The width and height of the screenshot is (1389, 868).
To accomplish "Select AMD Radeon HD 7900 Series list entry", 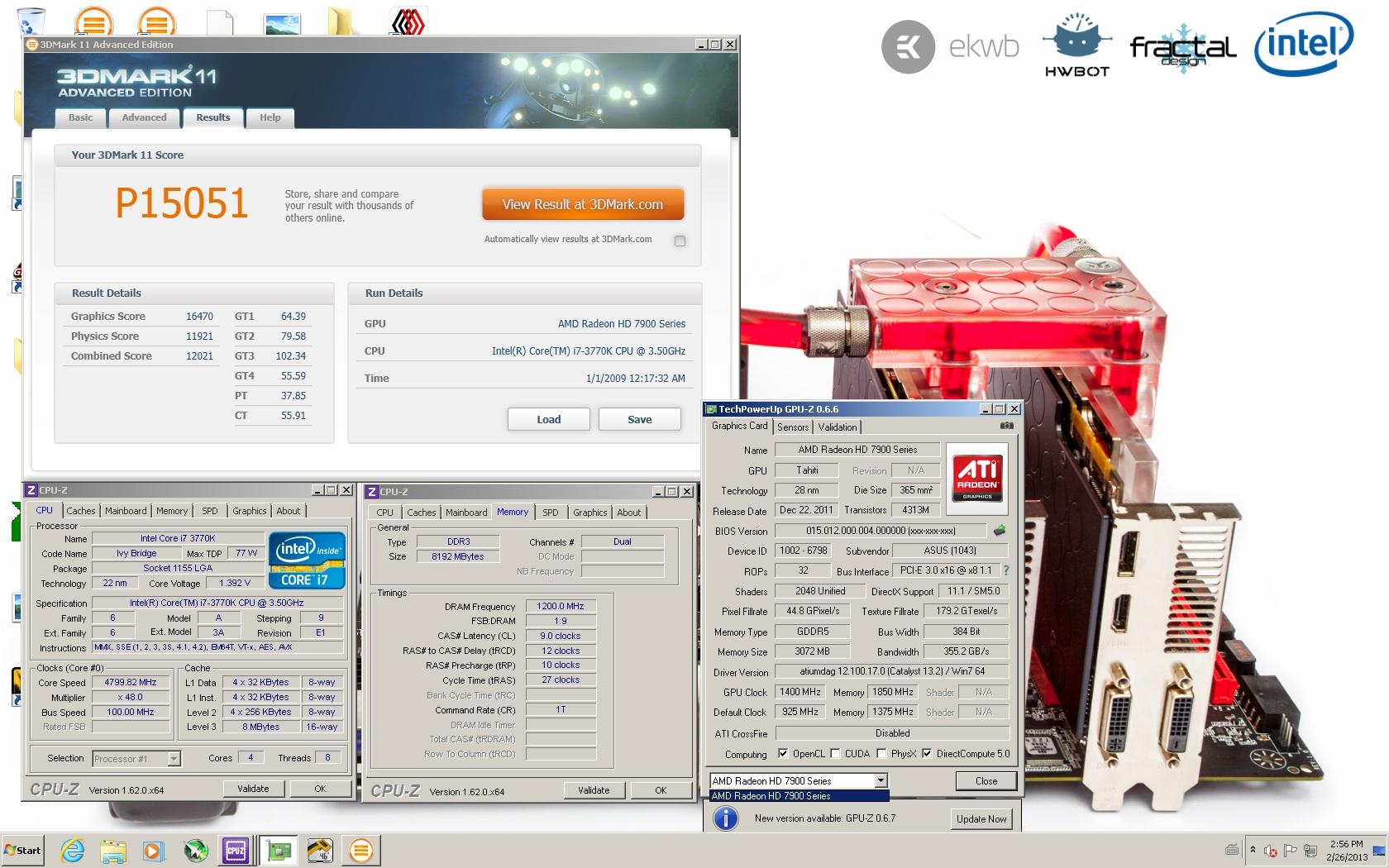I will [799, 796].
